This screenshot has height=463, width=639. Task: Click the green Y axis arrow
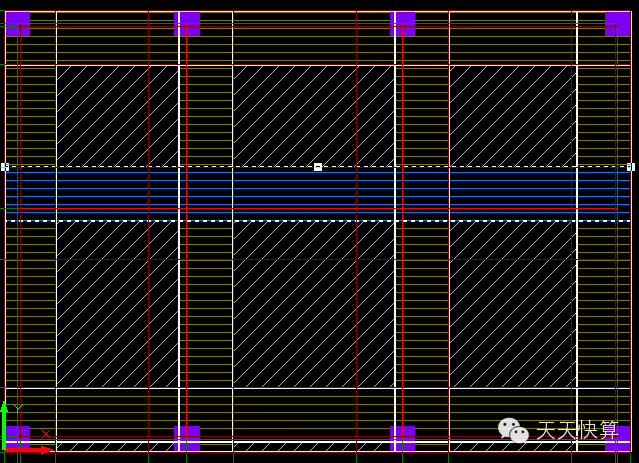pos(4,424)
